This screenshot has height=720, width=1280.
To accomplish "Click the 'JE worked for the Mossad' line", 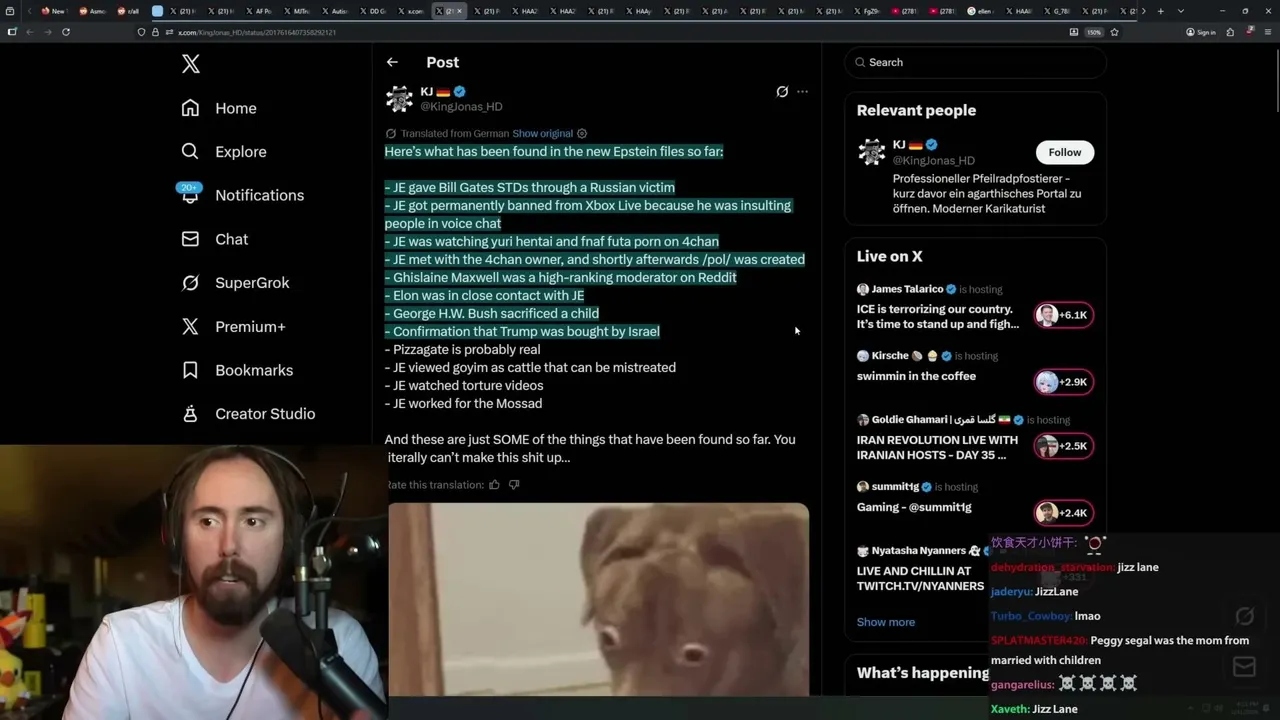I will (x=463, y=403).
